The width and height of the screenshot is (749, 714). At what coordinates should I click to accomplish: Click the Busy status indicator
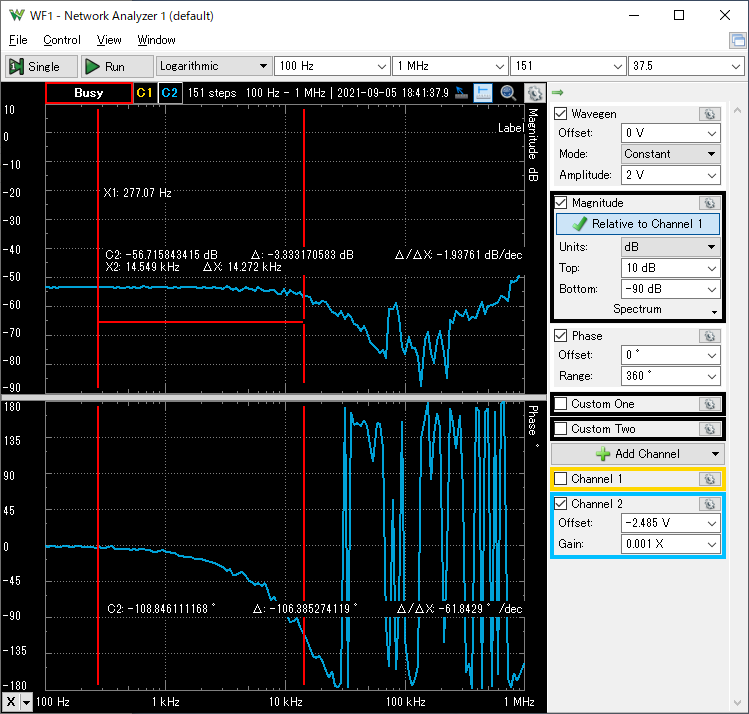(x=89, y=93)
